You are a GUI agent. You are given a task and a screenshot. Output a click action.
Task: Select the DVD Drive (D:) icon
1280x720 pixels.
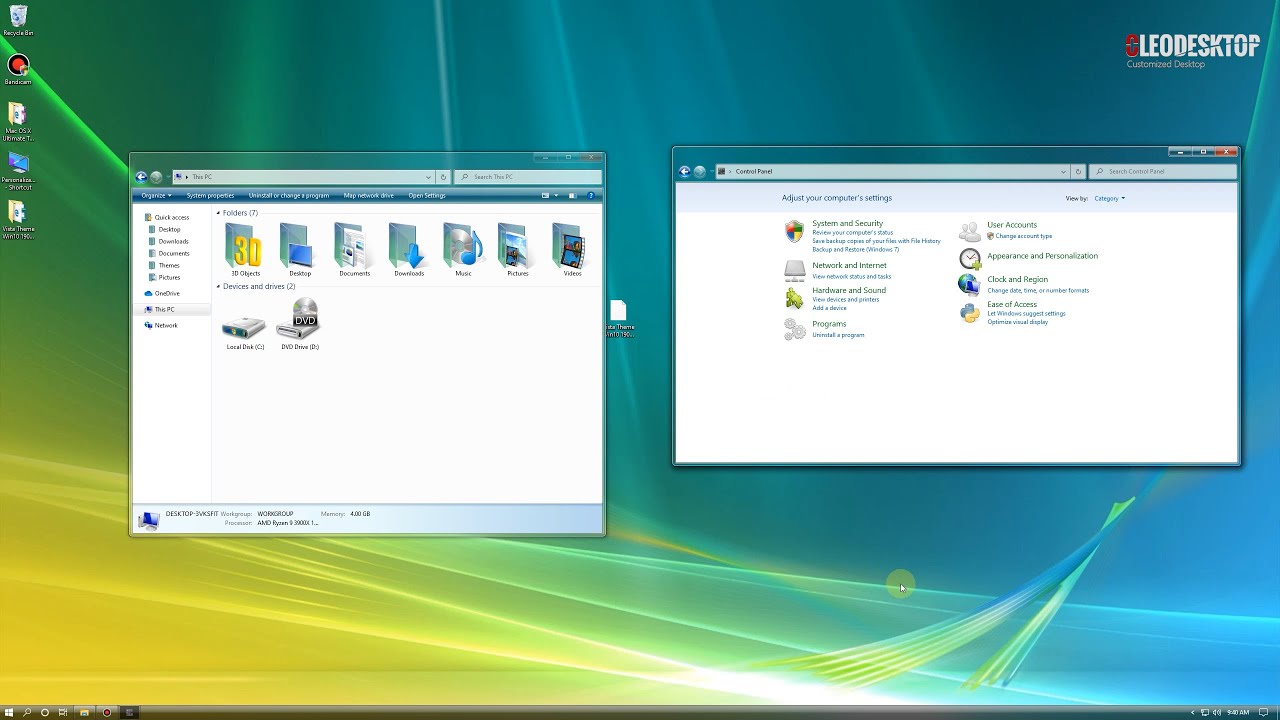300,320
